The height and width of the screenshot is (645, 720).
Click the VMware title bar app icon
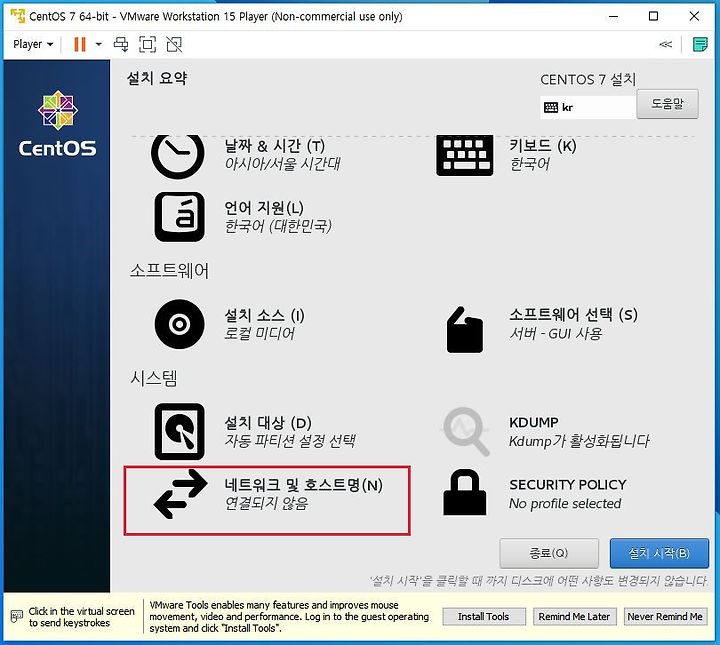(x=17, y=16)
